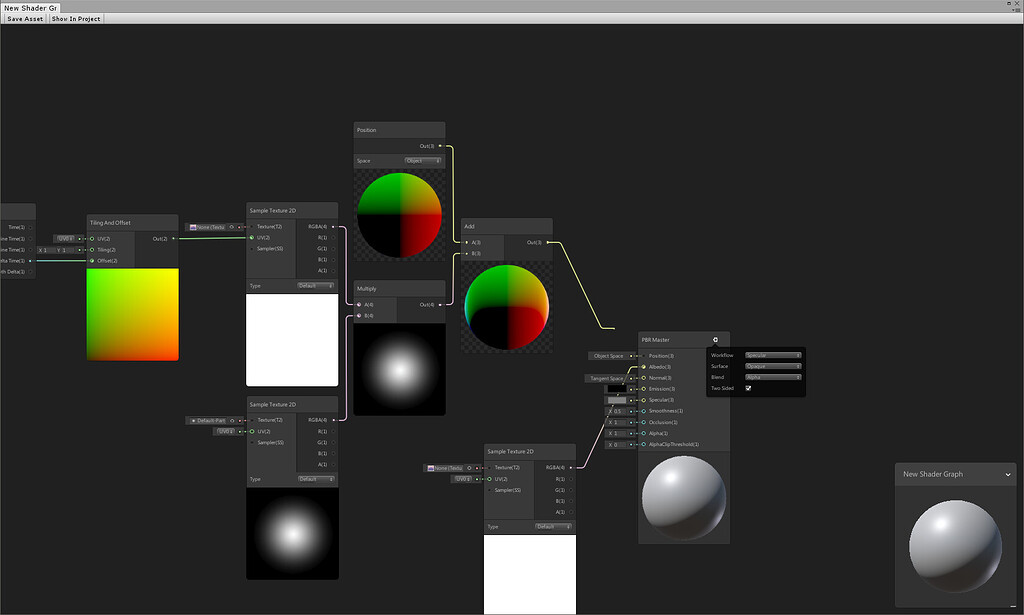Image resolution: width=1024 pixels, height=615 pixels.
Task: Click the None (Texture) field wired to Tiling And Offset sampler
Action: click(x=208, y=227)
